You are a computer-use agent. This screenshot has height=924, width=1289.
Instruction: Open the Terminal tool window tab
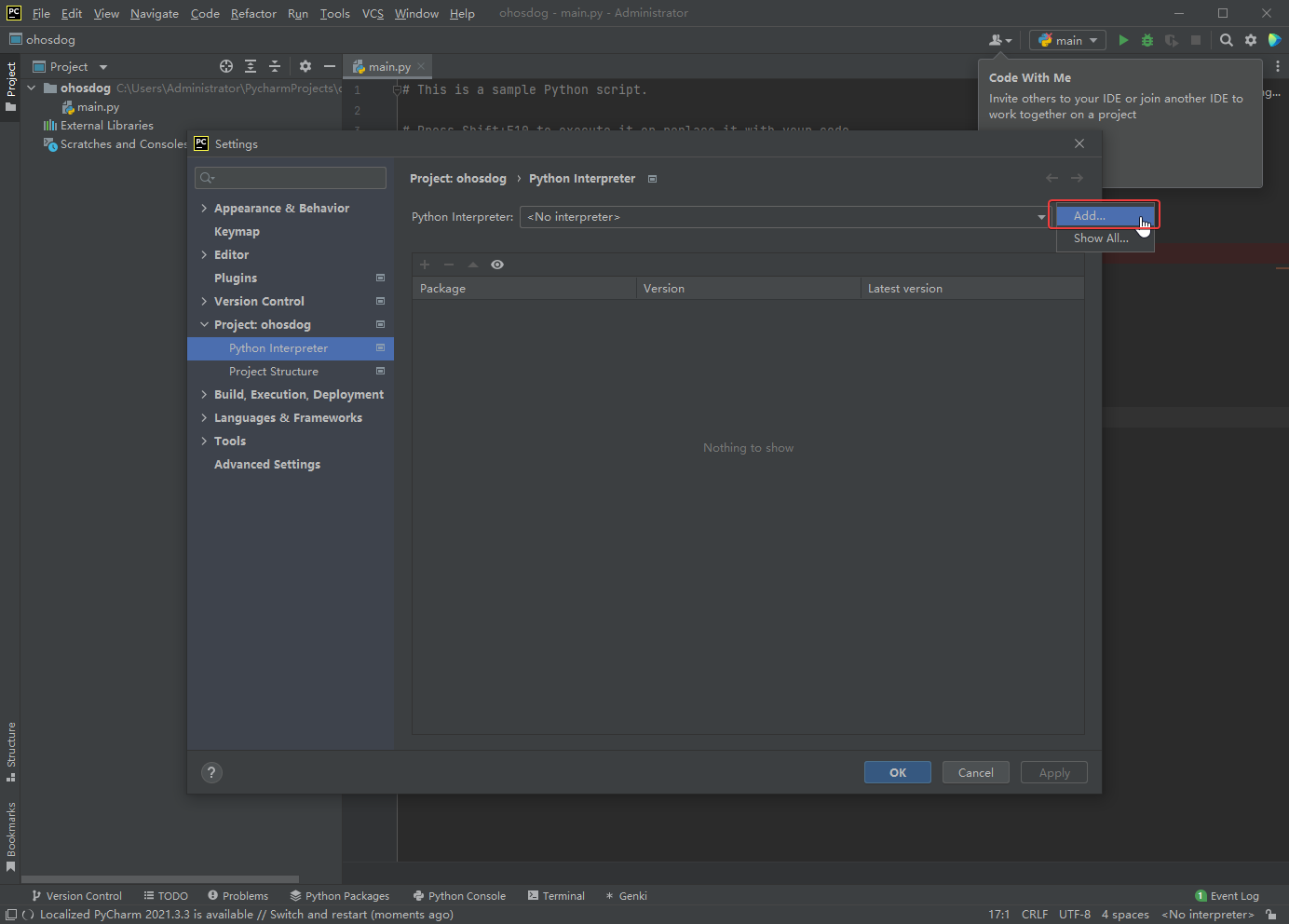[x=556, y=896]
